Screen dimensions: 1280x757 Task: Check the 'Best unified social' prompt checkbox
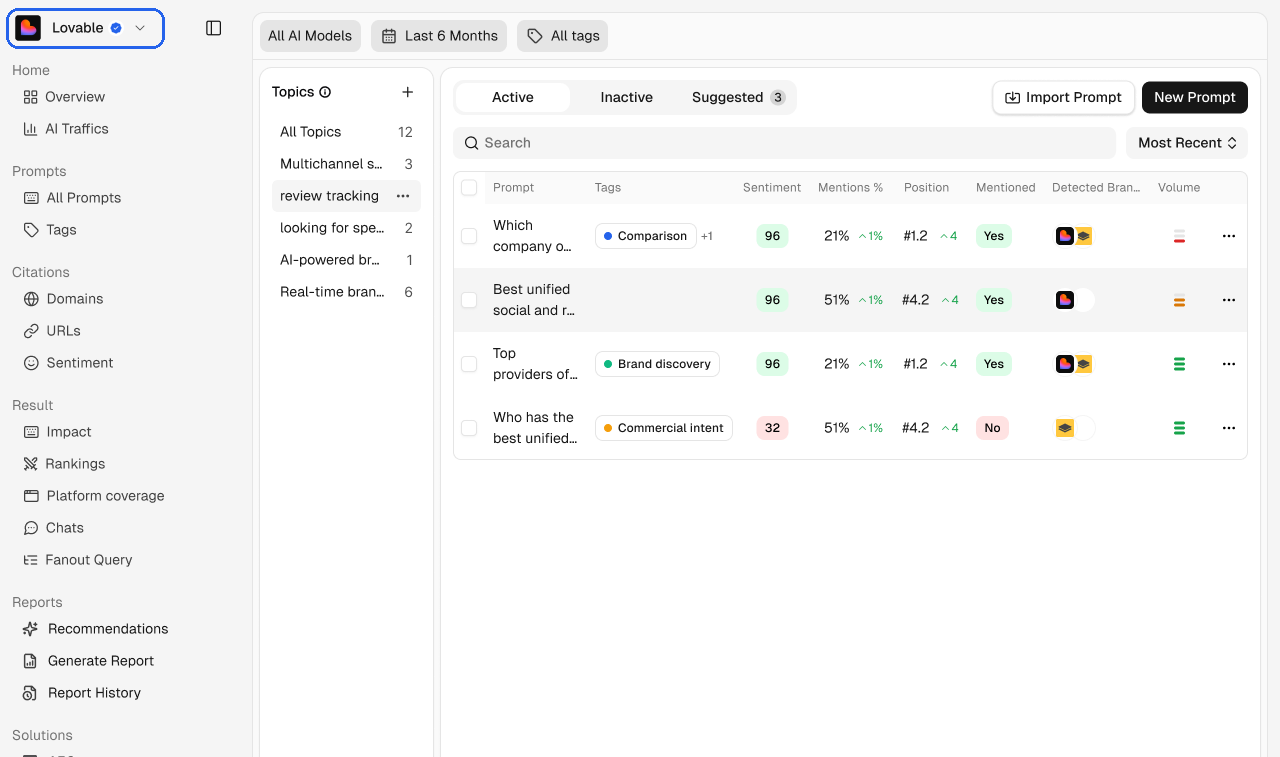click(x=469, y=300)
